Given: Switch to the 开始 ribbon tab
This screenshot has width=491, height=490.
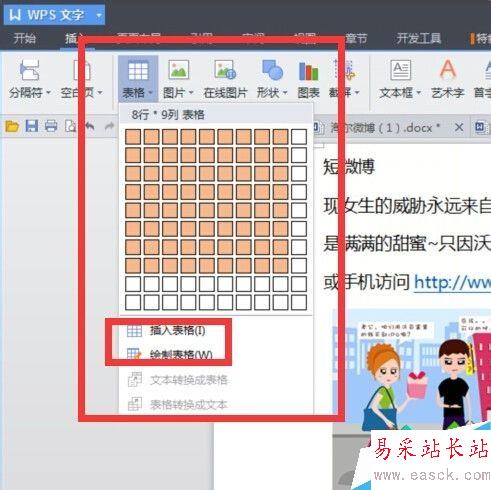Looking at the screenshot, I should click(24, 39).
